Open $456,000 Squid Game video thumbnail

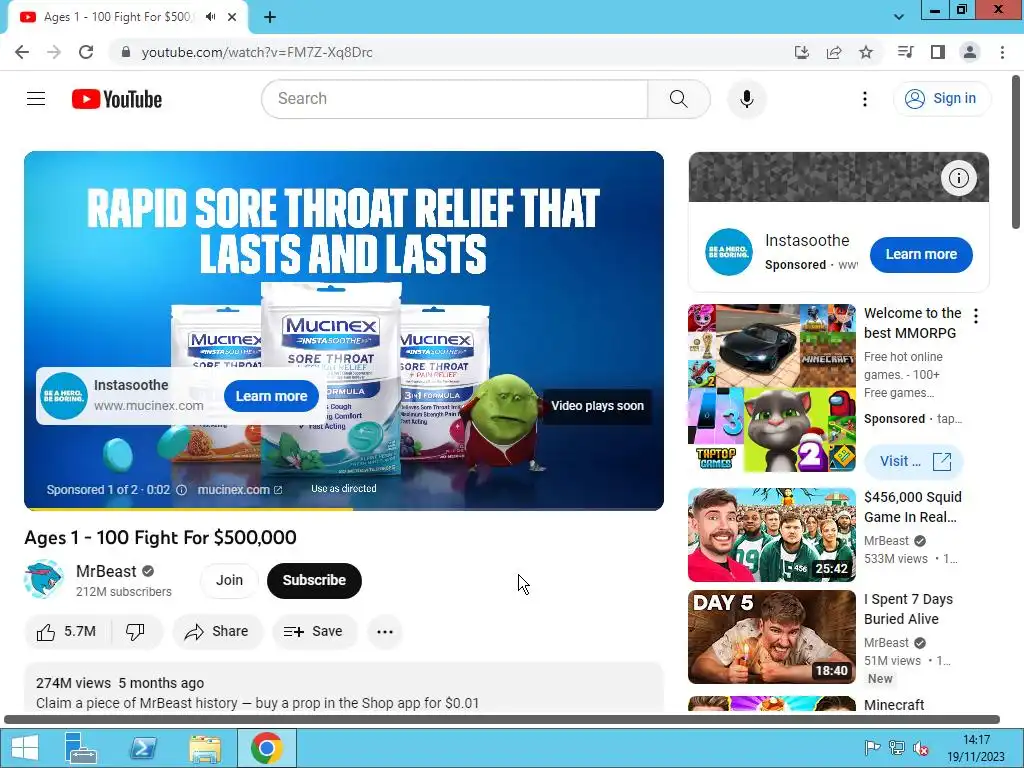pyautogui.click(x=771, y=535)
